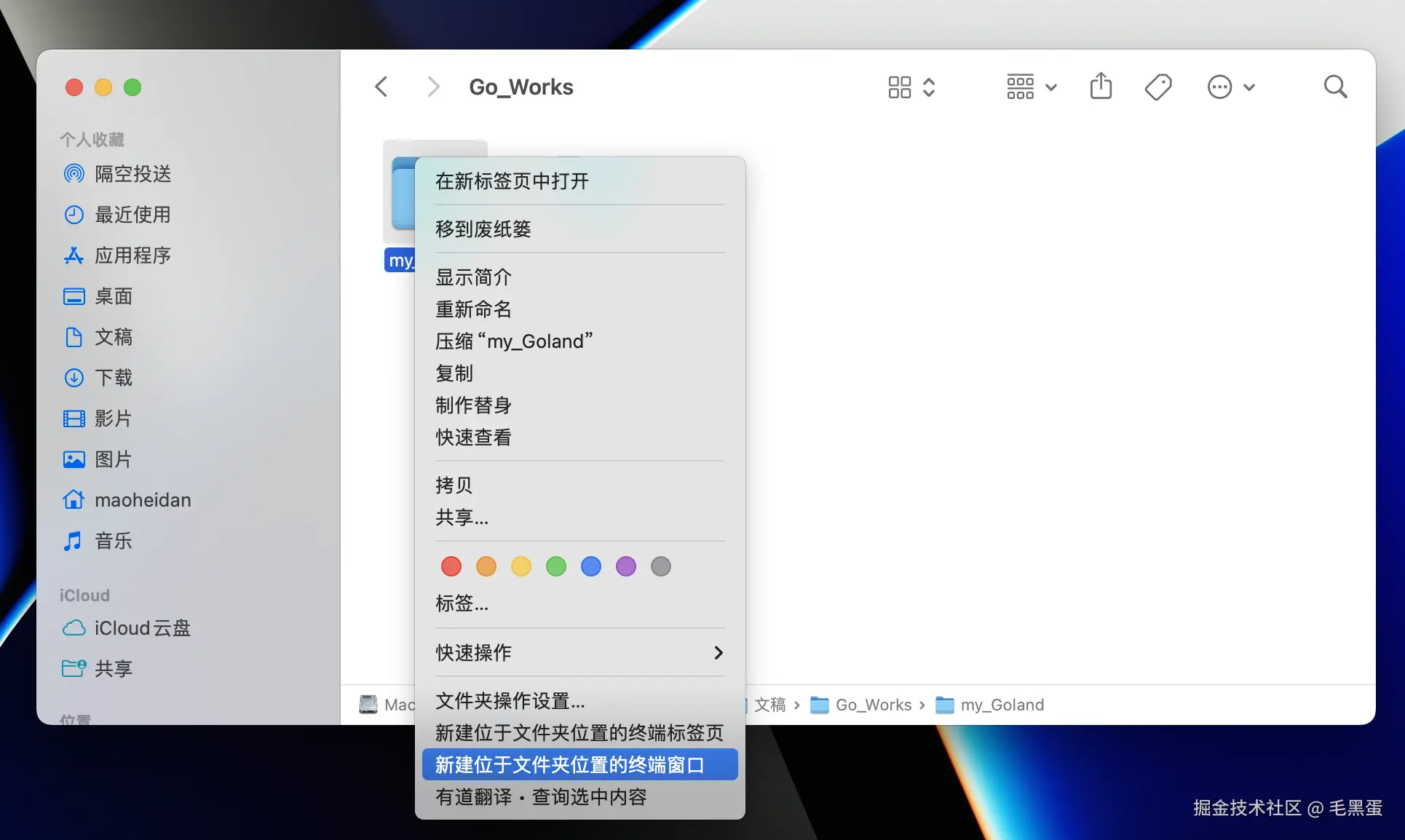This screenshot has width=1405, height=840.
Task: Expand the 快速操作 submenu
Action: point(577,653)
